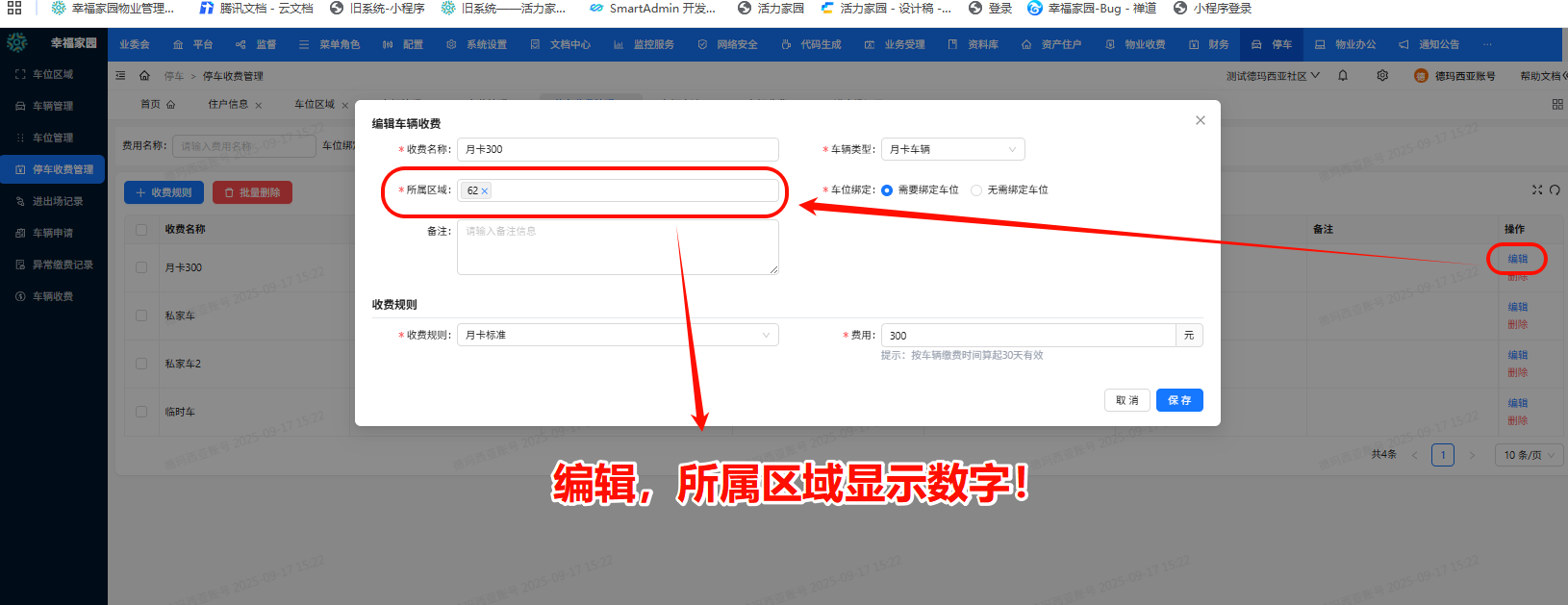Open the 车辆类型 dropdown
Viewport: 1568px width, 605px height.
pos(952,149)
